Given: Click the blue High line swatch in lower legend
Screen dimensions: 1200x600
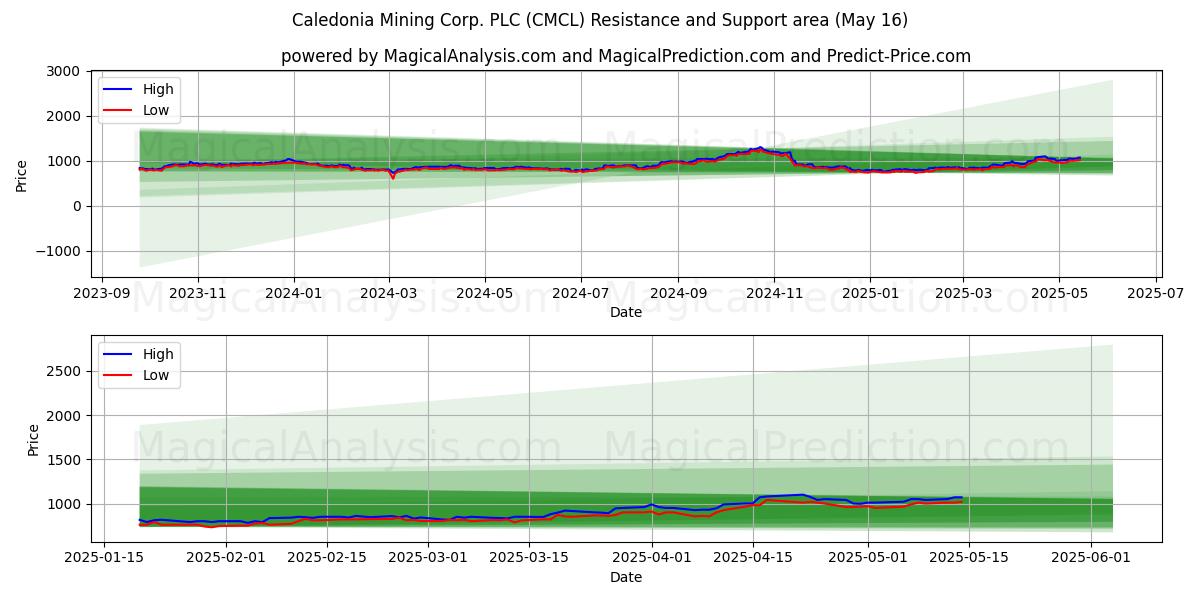Looking at the screenshot, I should coord(118,355).
